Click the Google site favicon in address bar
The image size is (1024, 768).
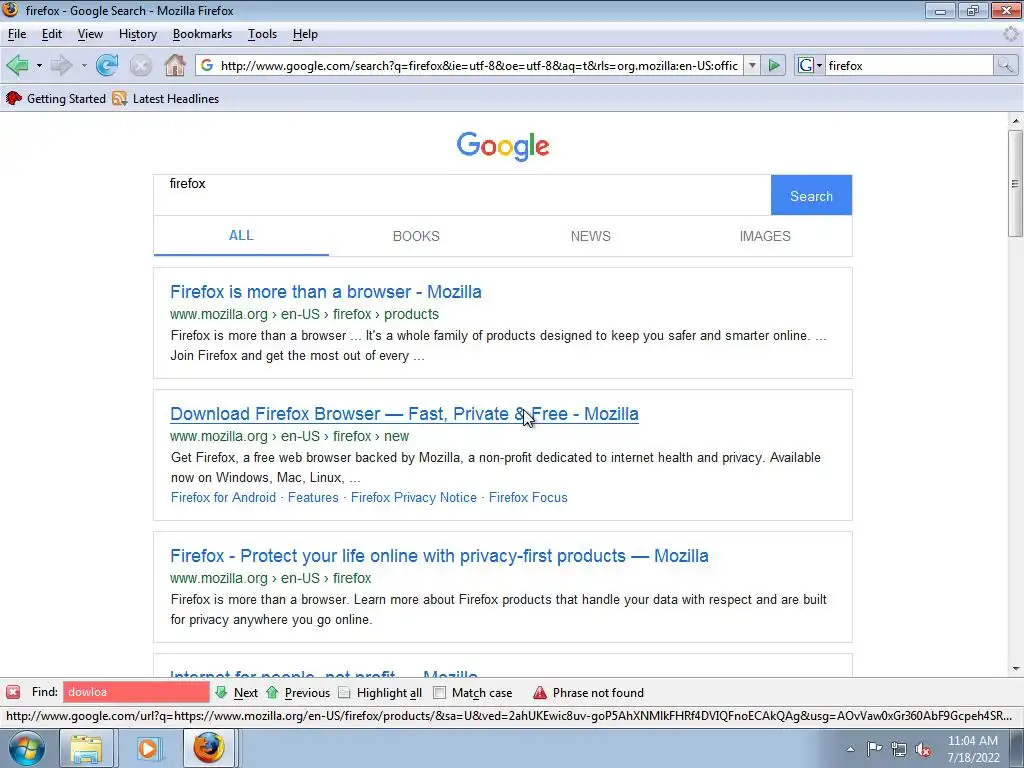[206, 65]
